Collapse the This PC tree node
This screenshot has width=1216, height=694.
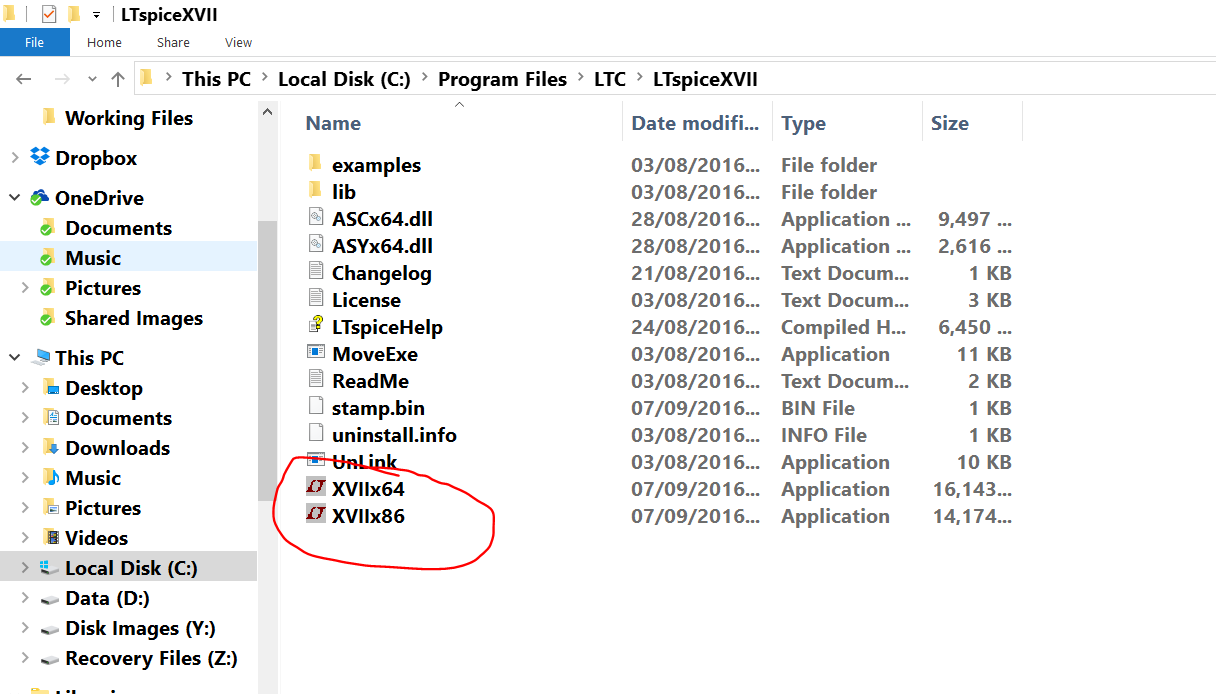15,358
